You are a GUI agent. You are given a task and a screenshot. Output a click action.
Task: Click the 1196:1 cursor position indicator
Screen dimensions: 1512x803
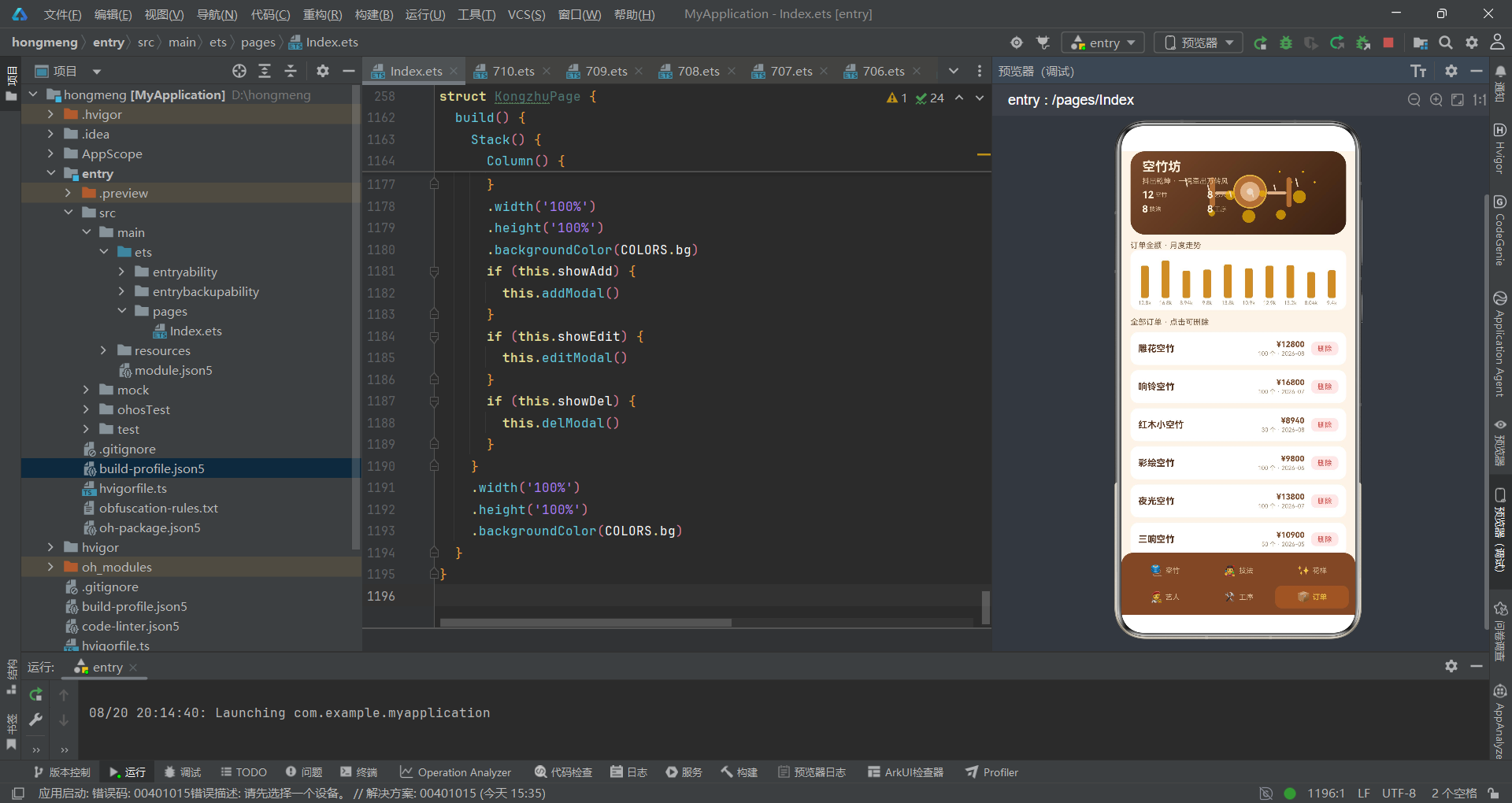click(x=1326, y=793)
